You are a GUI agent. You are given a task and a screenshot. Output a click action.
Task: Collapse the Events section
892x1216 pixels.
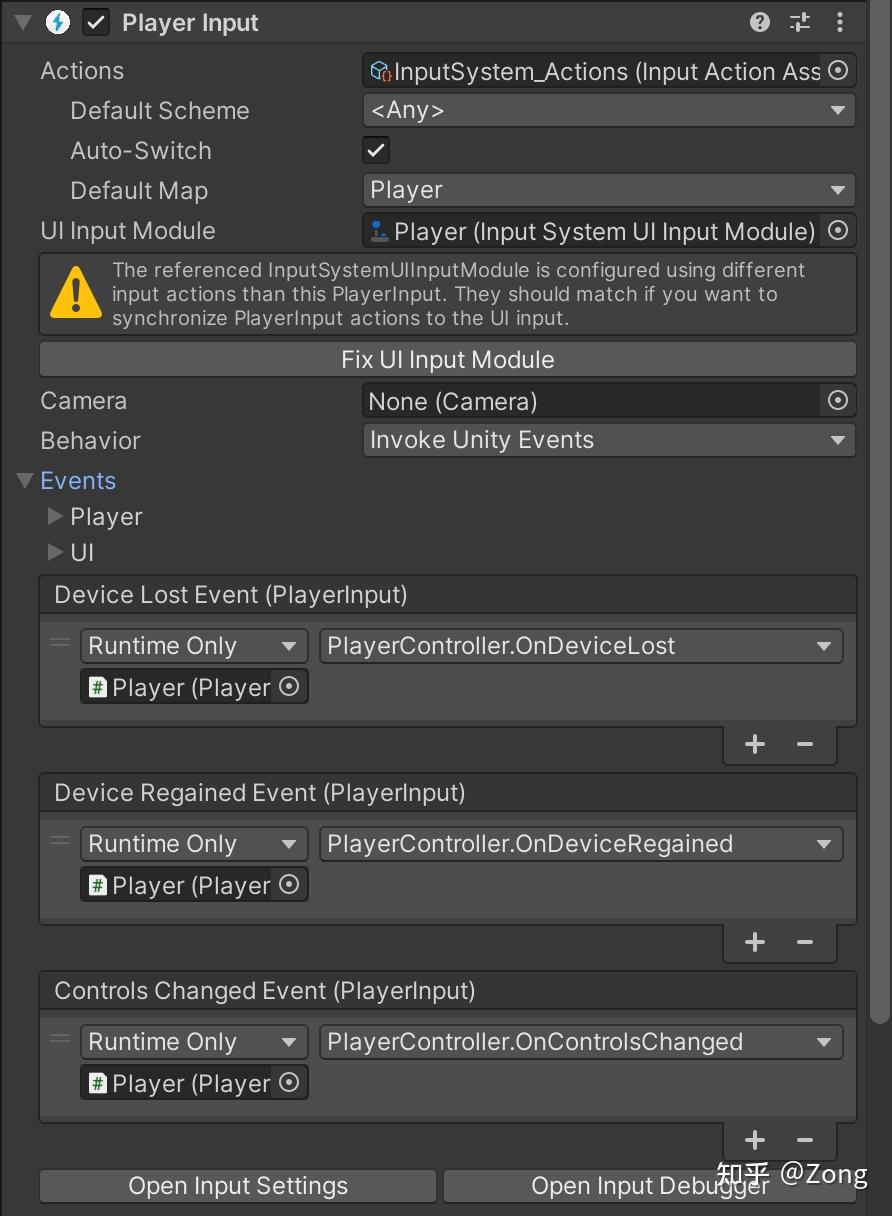point(23,480)
